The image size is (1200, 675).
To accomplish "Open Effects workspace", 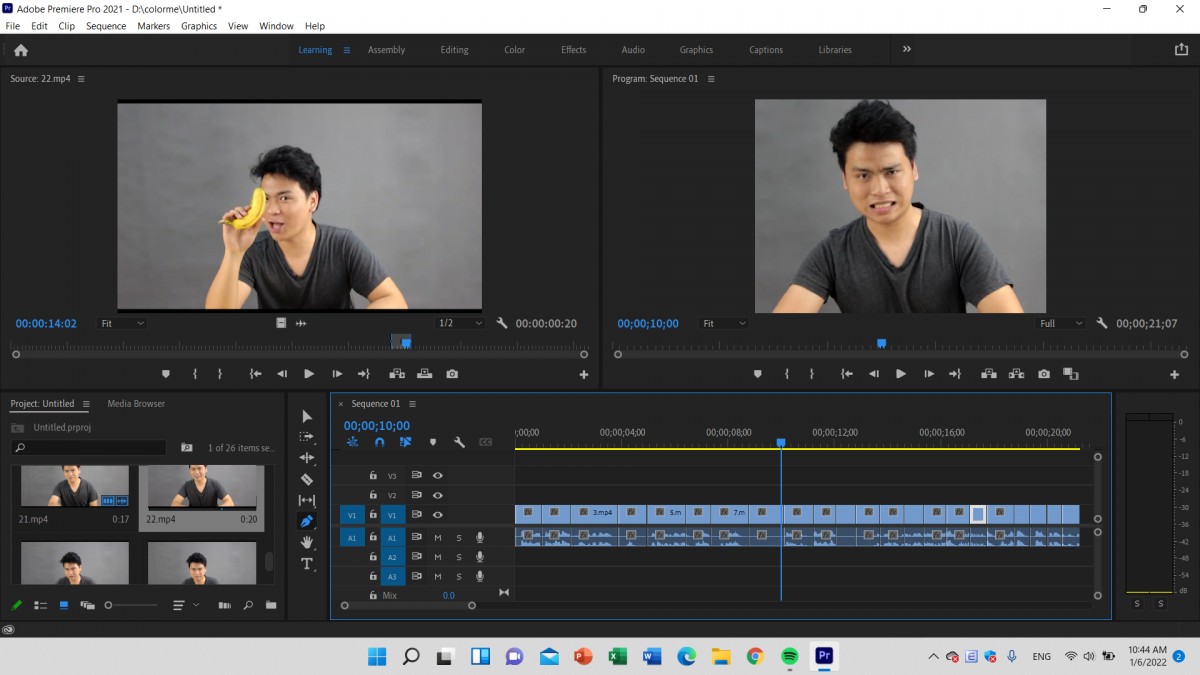I will pos(573,50).
